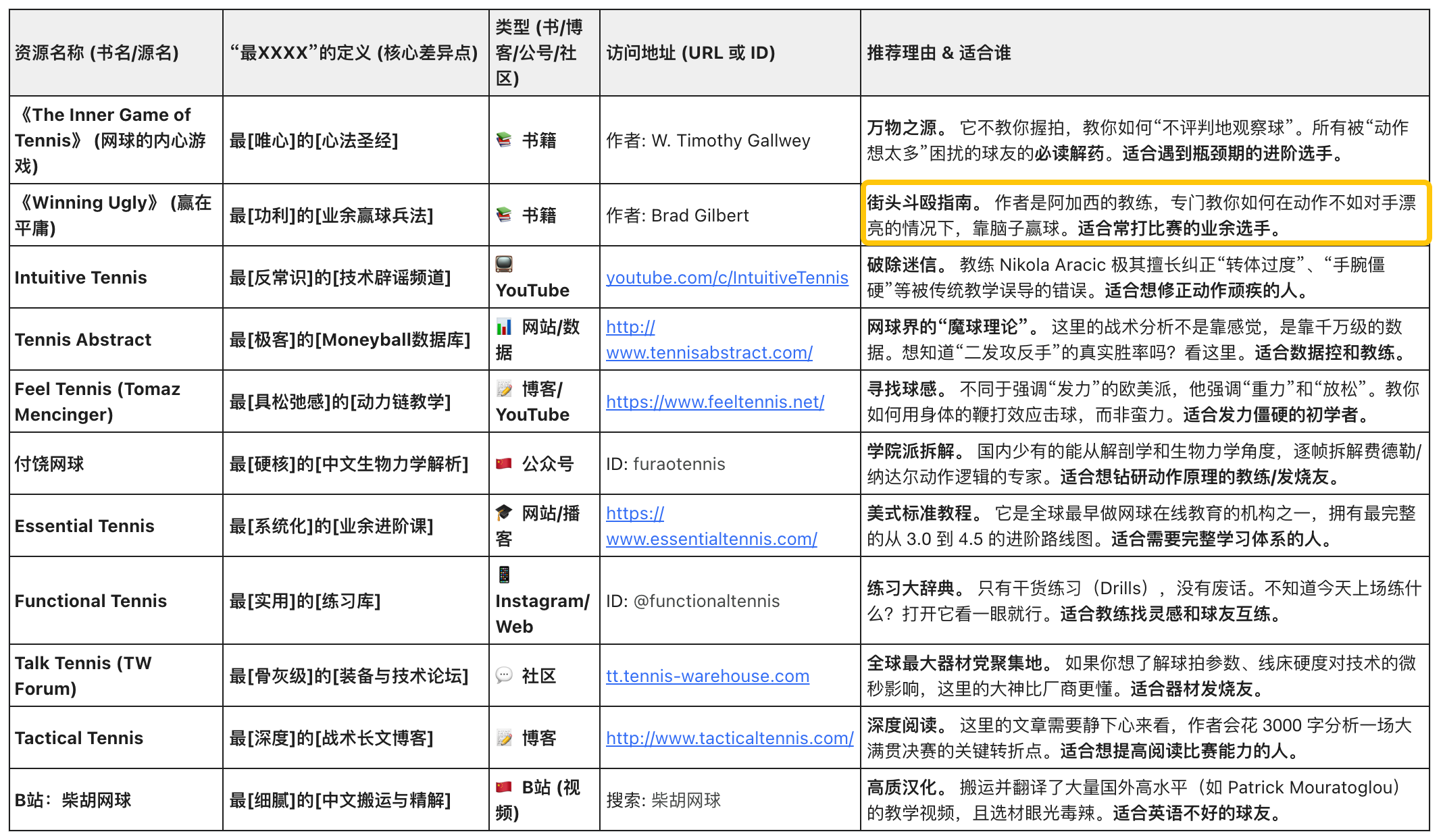Click the 资源名称 column header cell
Screen dimensions: 1443x840
coord(97,53)
